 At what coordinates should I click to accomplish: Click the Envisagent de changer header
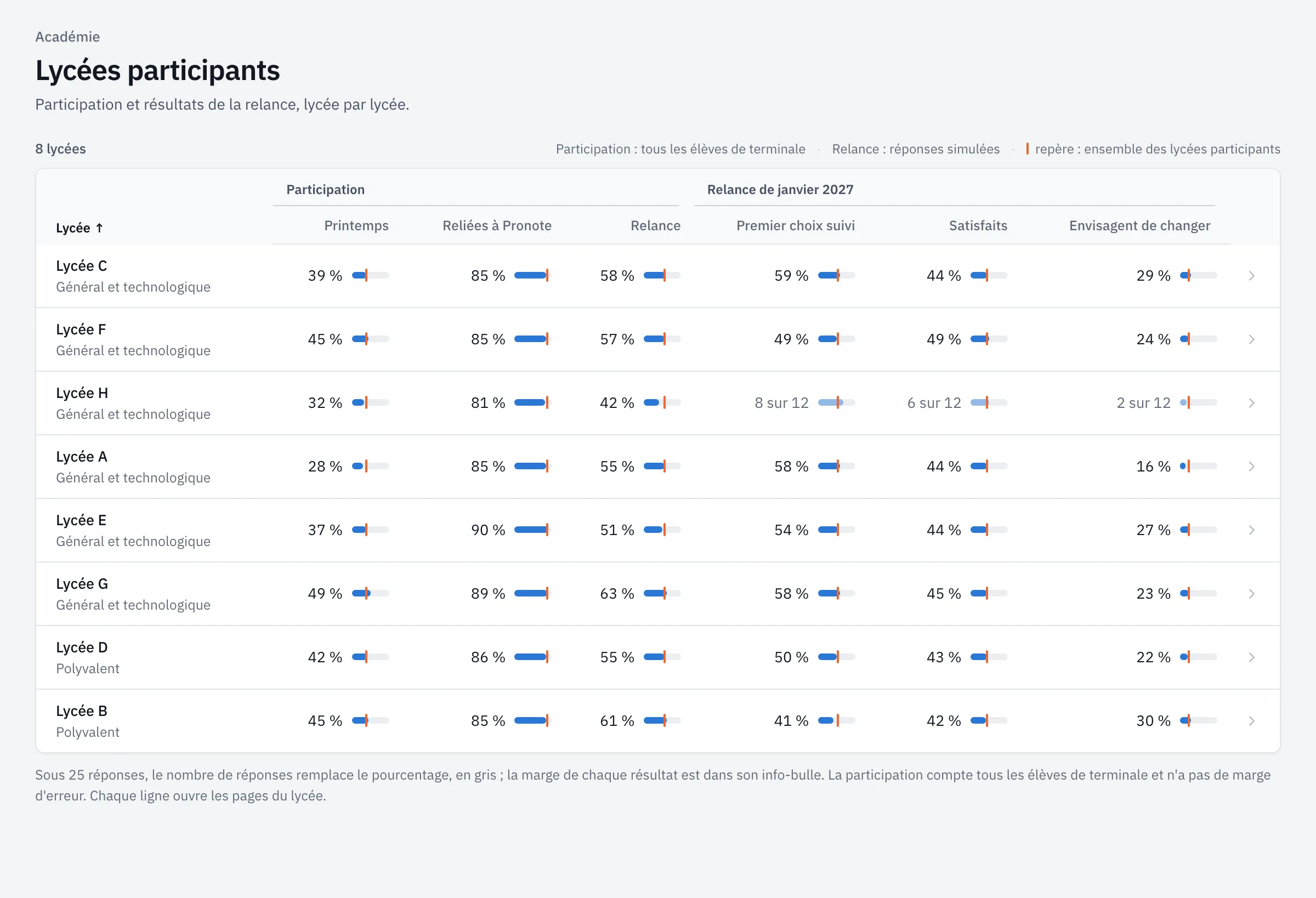click(1139, 226)
